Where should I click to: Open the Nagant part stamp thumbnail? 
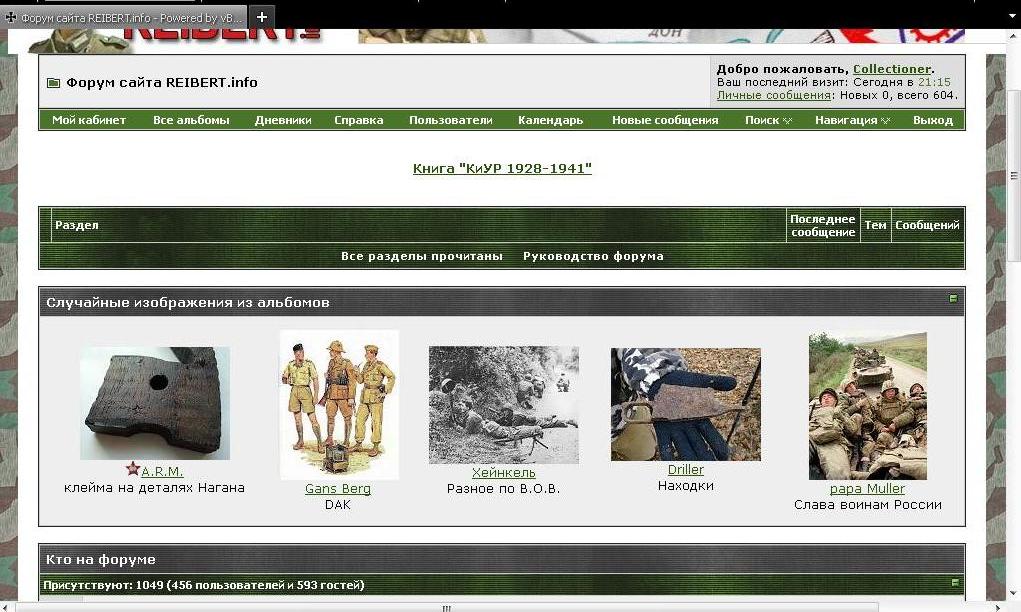[155, 403]
